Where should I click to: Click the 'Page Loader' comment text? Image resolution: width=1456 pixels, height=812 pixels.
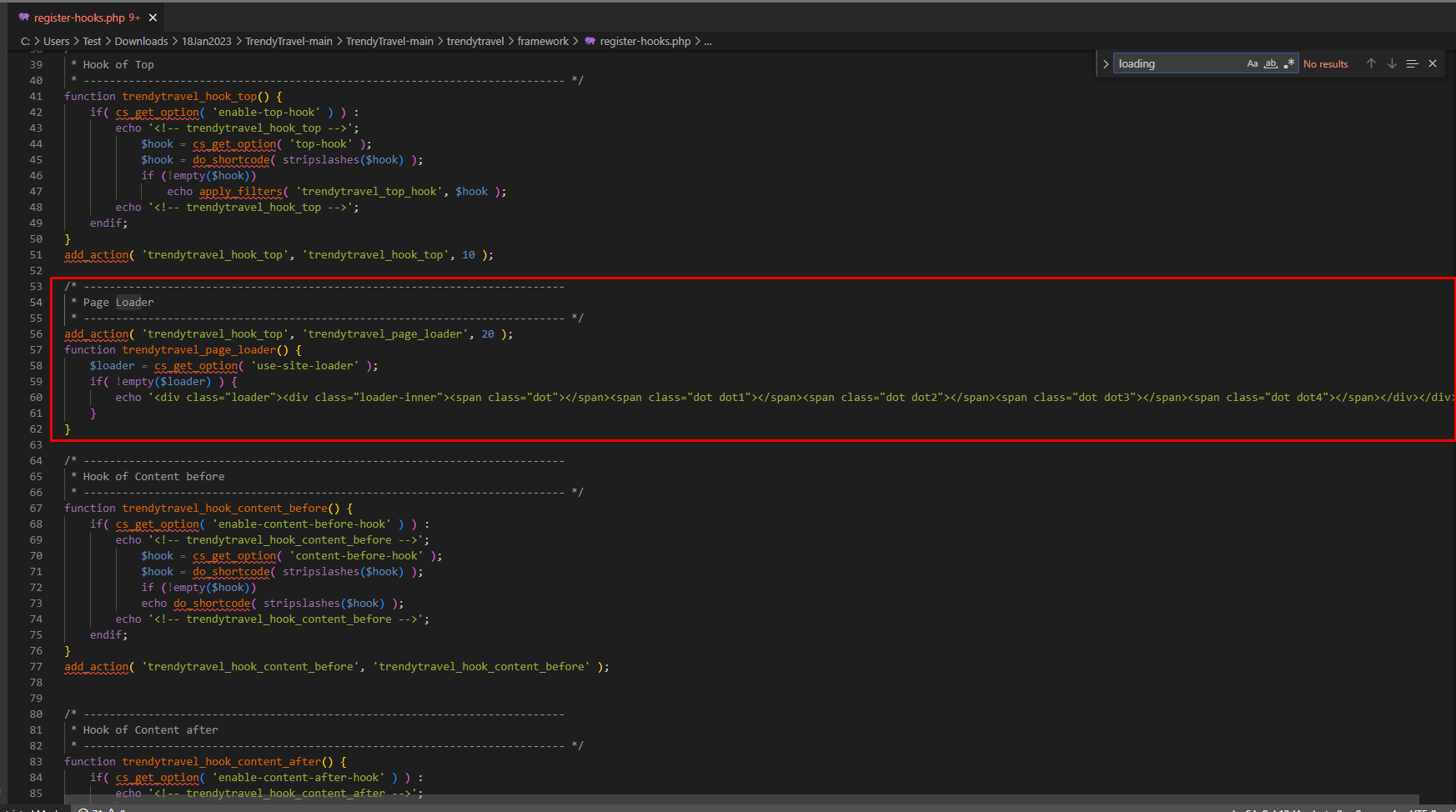118,302
